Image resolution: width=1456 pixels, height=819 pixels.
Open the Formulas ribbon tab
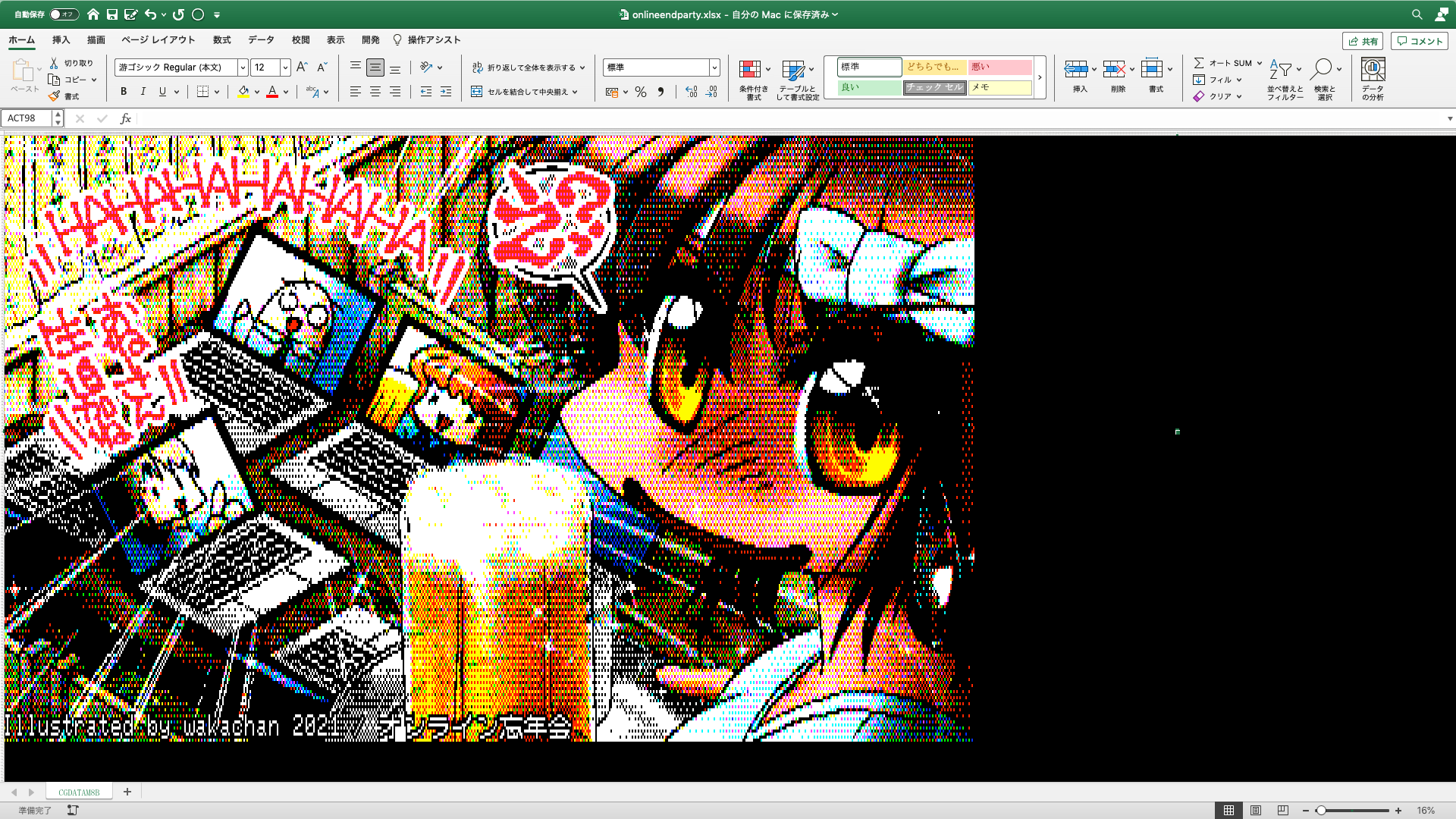click(222, 40)
